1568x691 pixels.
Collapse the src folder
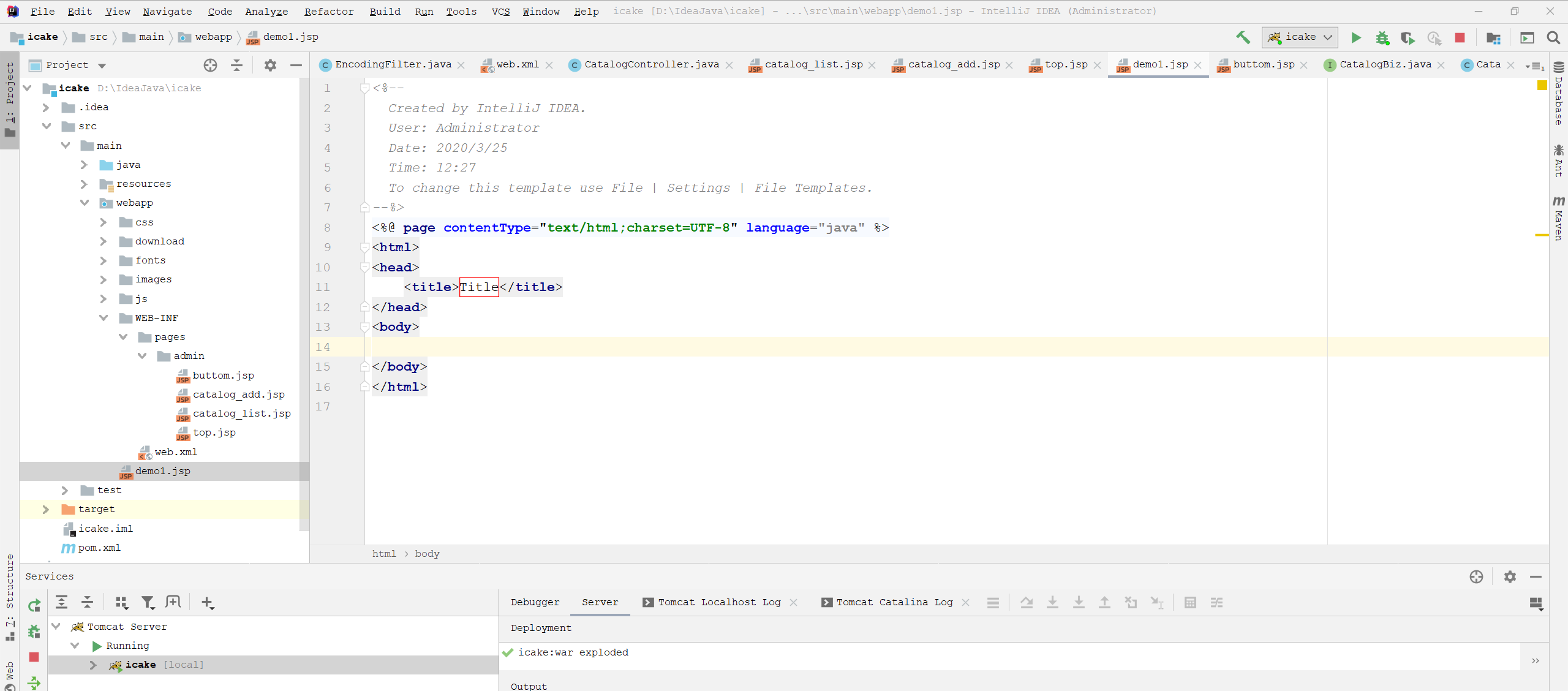pos(47,126)
